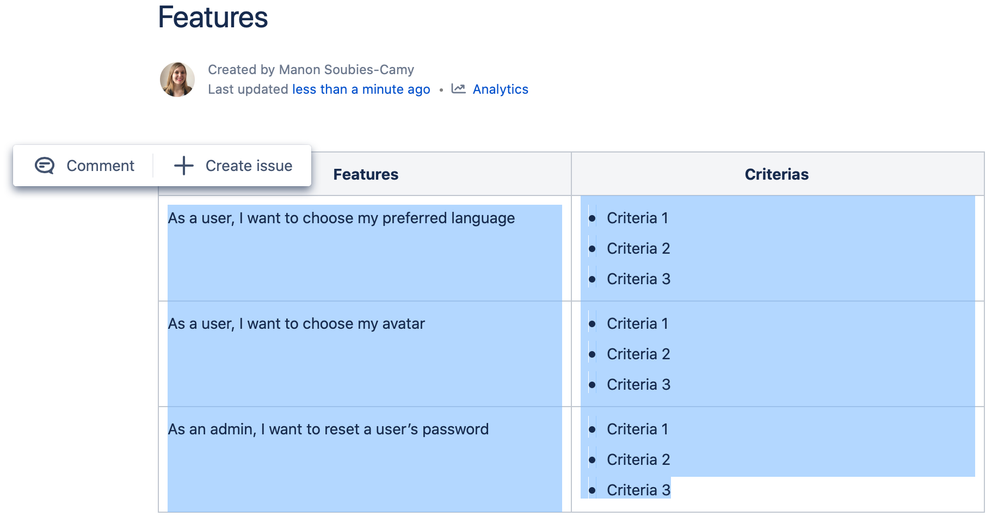Click Manon Soubies-Camy's avatar photo
Image resolution: width=998 pixels, height=527 pixels.
point(177,80)
